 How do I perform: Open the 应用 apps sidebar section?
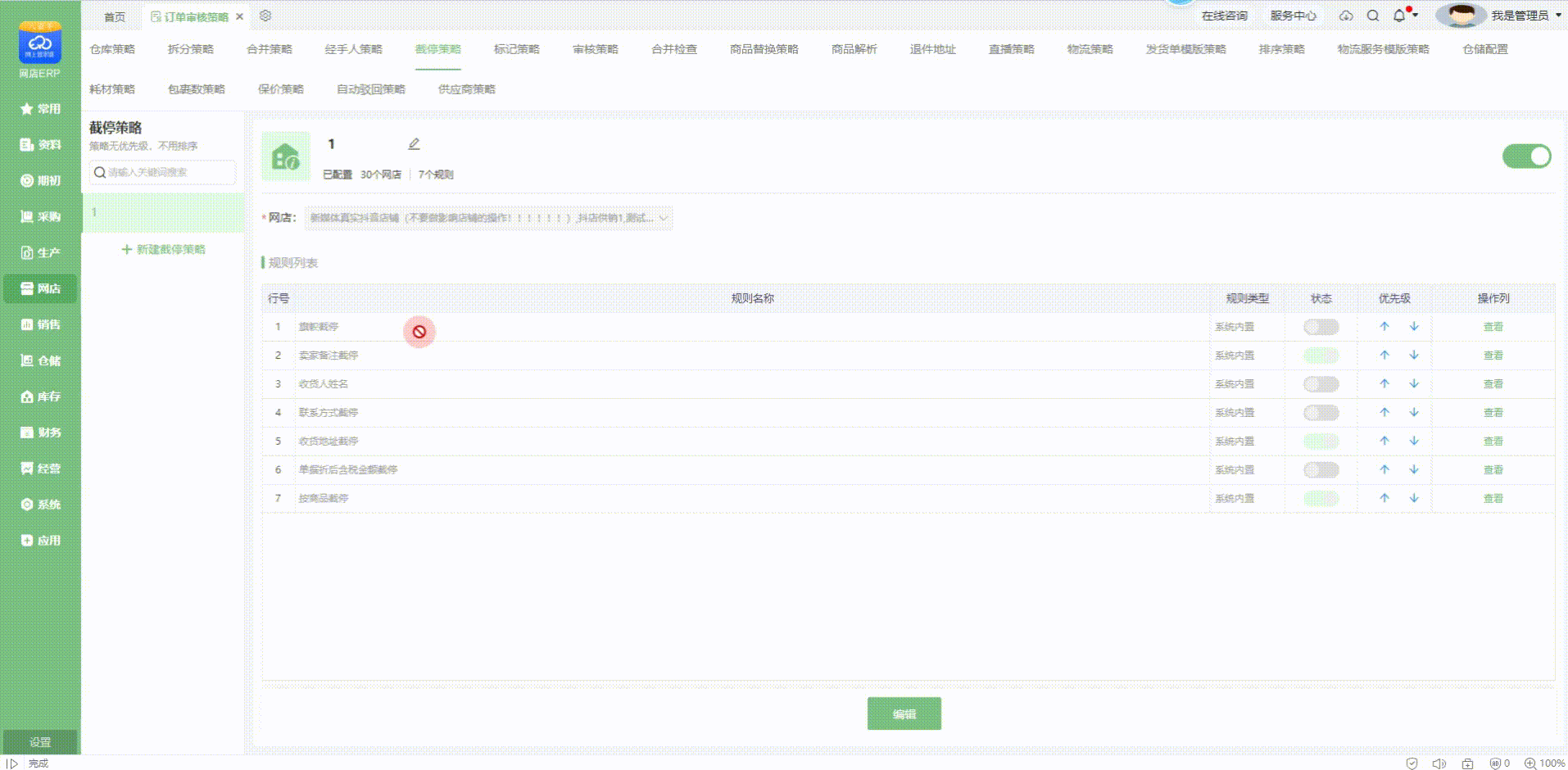coord(40,541)
